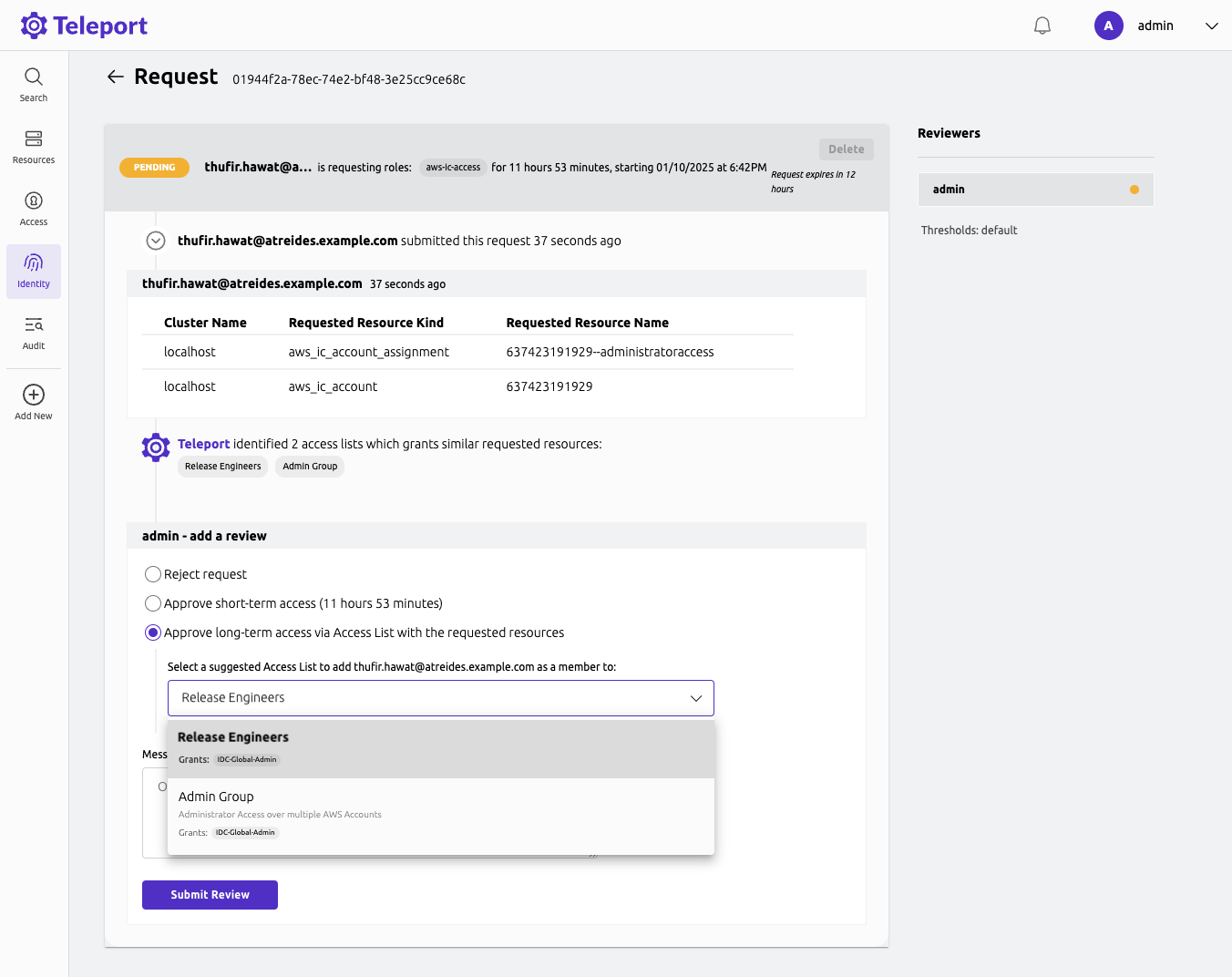Choose Approve short-term access

click(152, 603)
